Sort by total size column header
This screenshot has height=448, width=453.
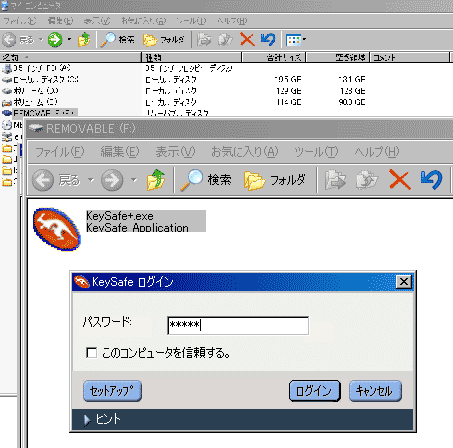tap(274, 57)
